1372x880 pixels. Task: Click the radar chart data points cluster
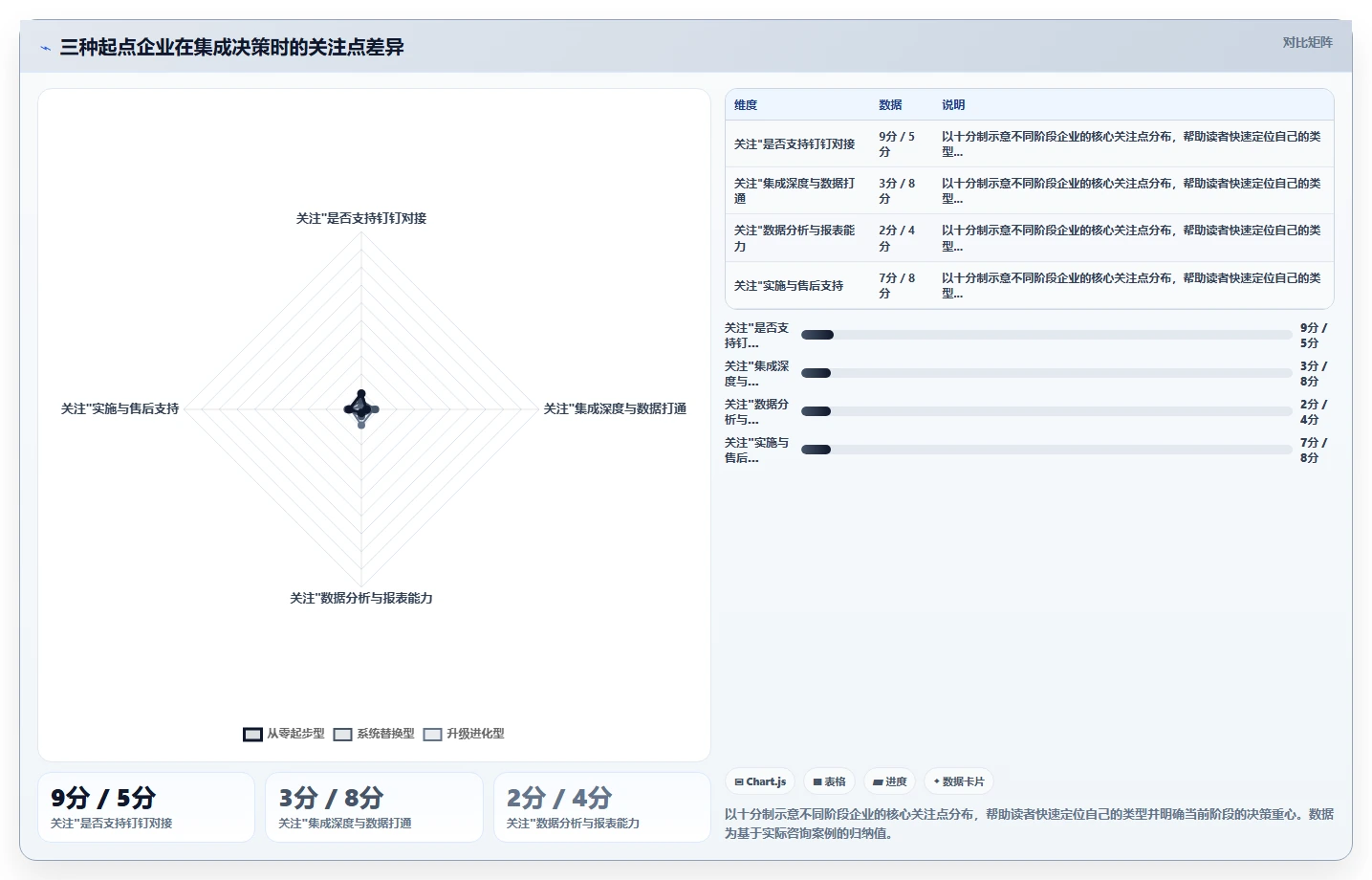361,408
